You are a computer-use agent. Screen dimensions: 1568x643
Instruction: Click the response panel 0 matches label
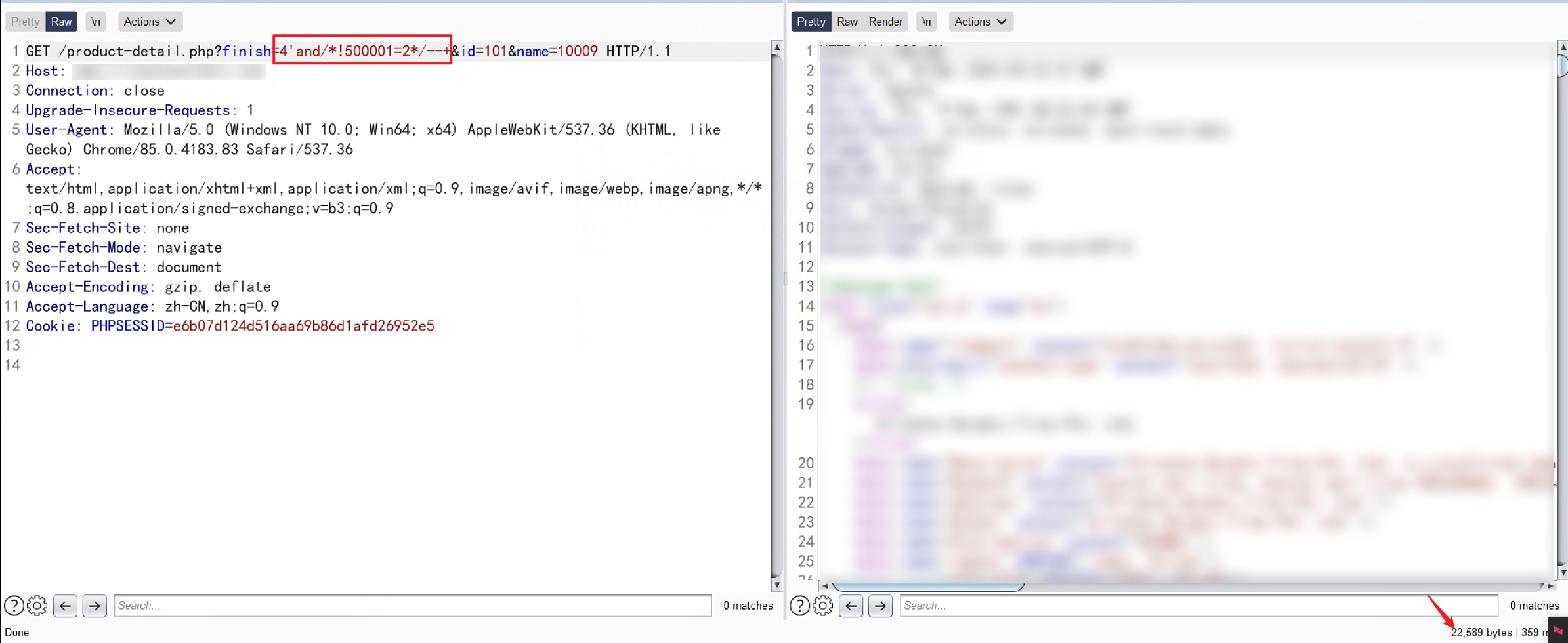(1535, 606)
